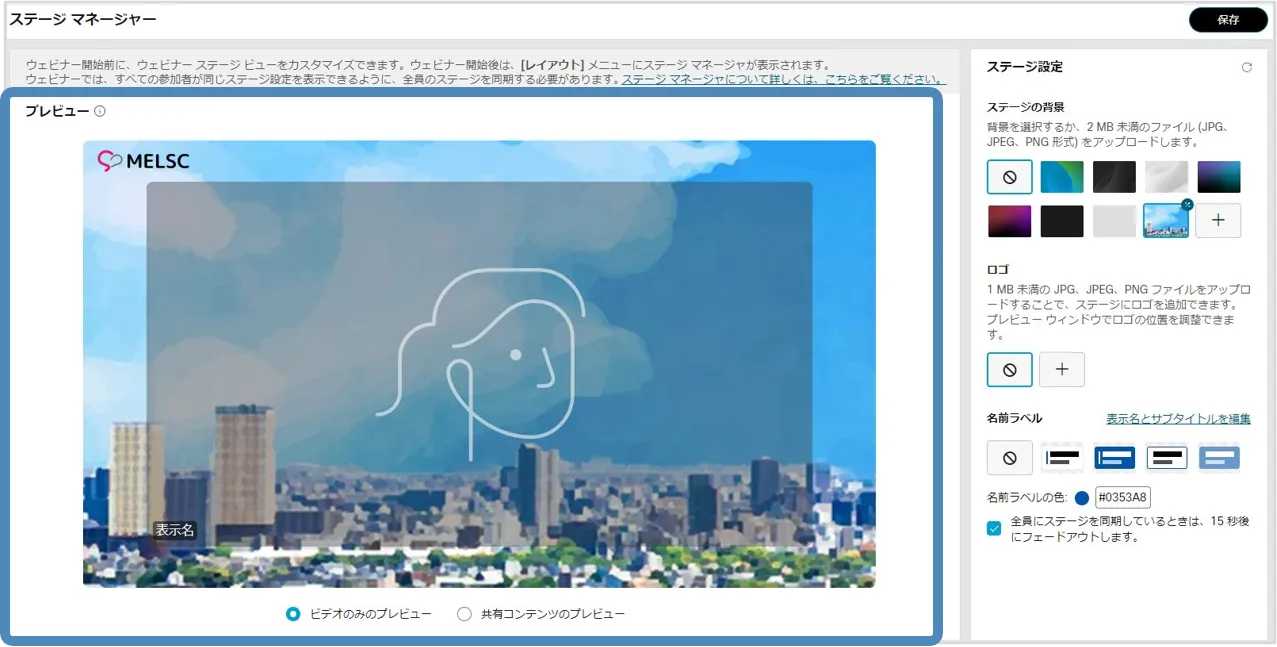Viewport: 1277px width, 647px height.
Task: Remove the uploaded cityscape background via x badge
Action: point(1187,204)
